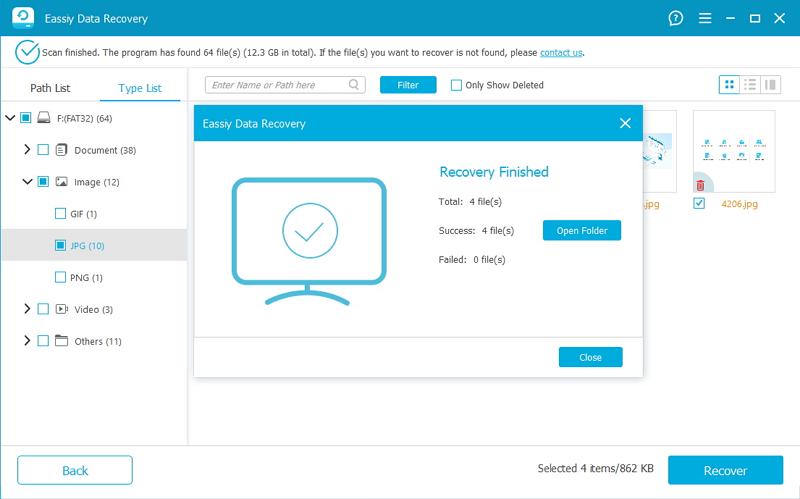Click the Document category icon
800x499 pixels.
(x=61, y=150)
